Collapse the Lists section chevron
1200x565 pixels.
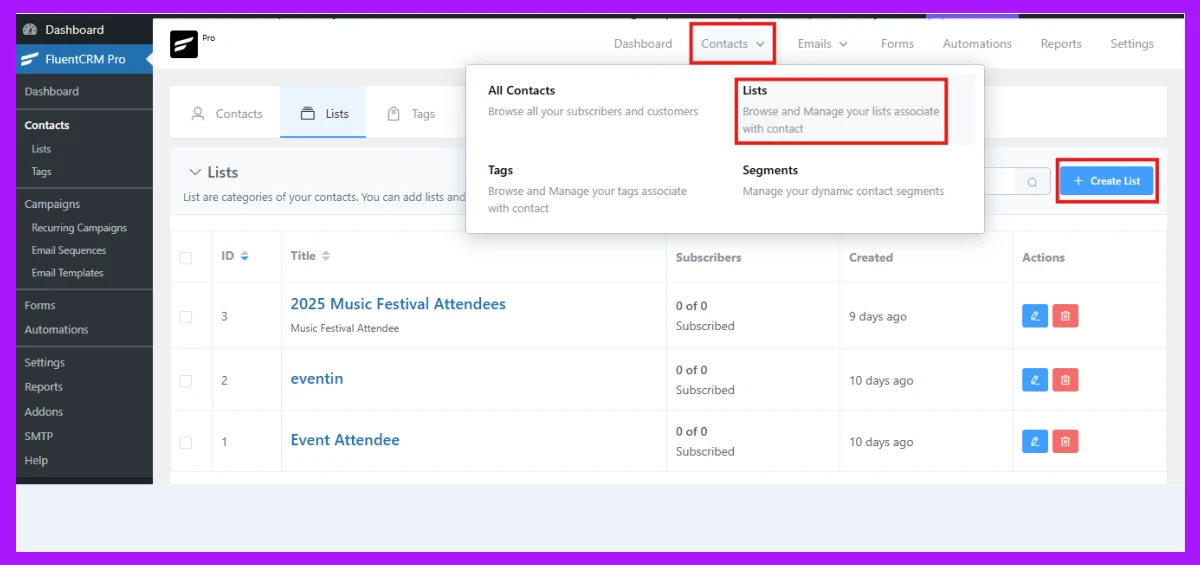193,172
